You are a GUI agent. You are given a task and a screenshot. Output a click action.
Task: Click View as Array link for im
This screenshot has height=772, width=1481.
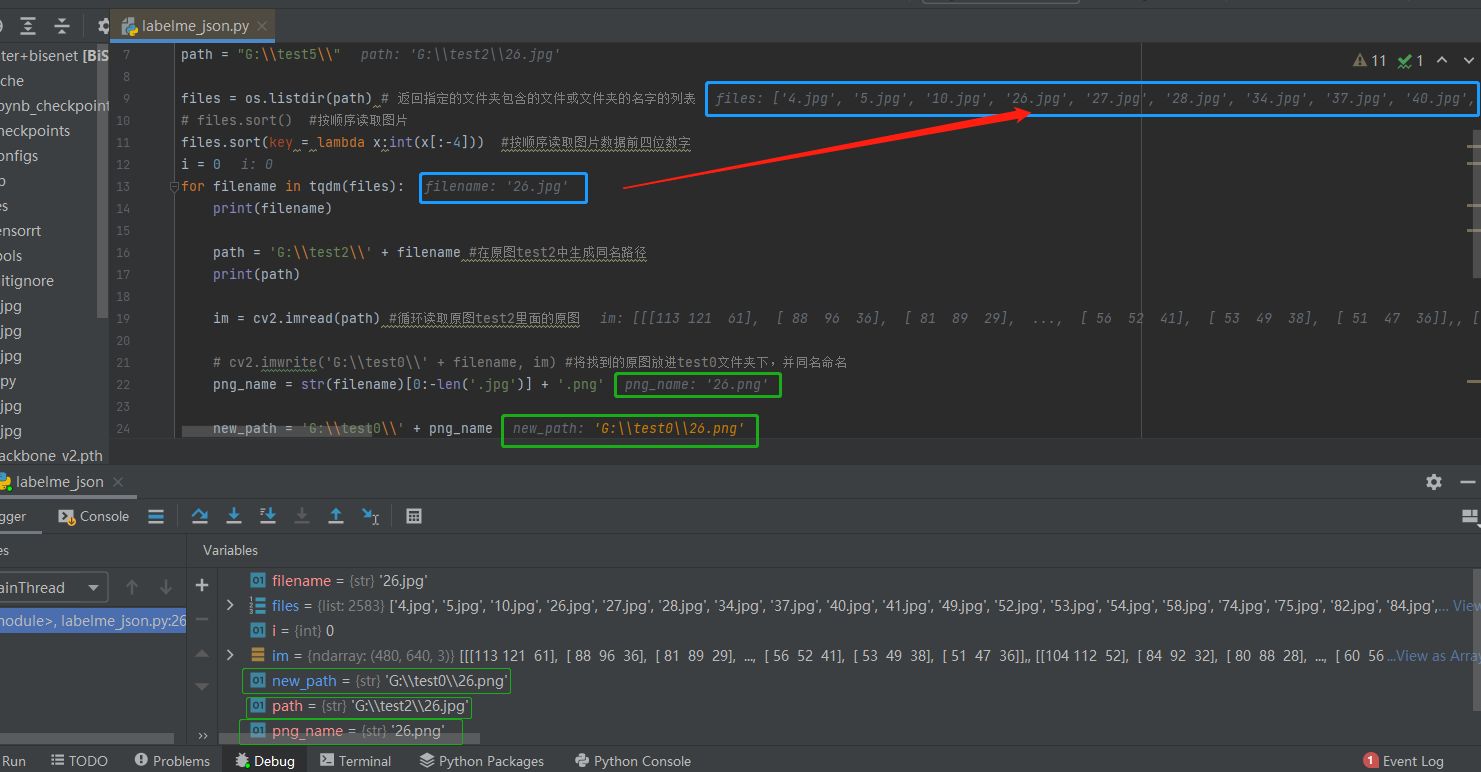point(1438,656)
